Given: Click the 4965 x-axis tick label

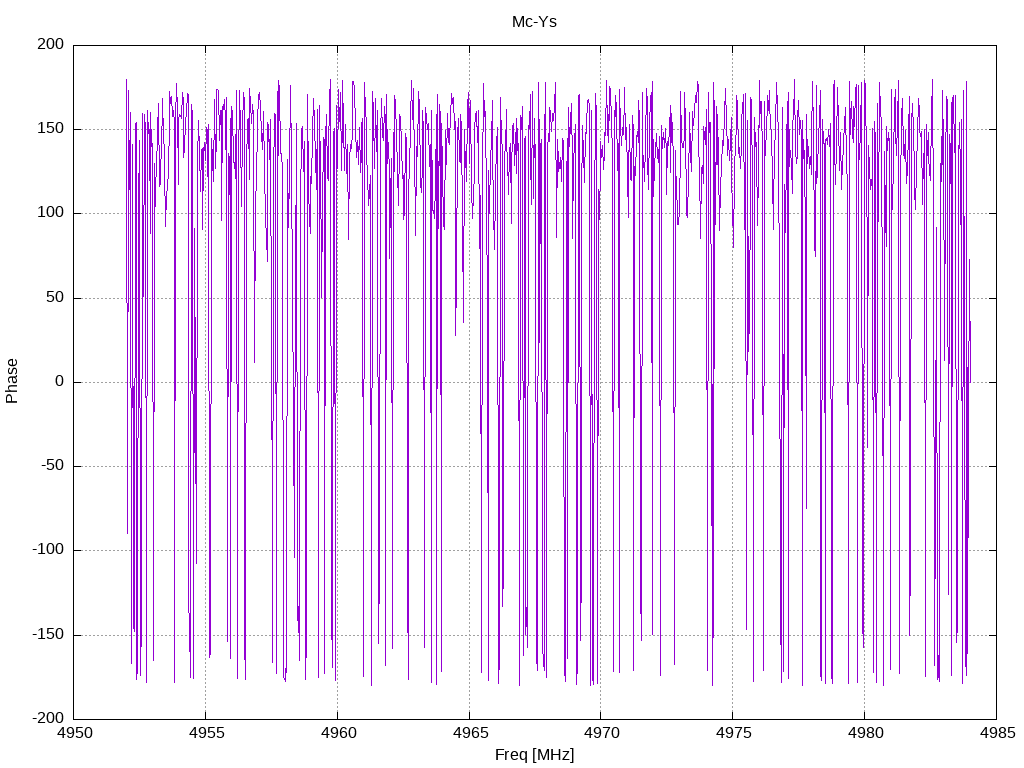Looking at the screenshot, I should (470, 733).
